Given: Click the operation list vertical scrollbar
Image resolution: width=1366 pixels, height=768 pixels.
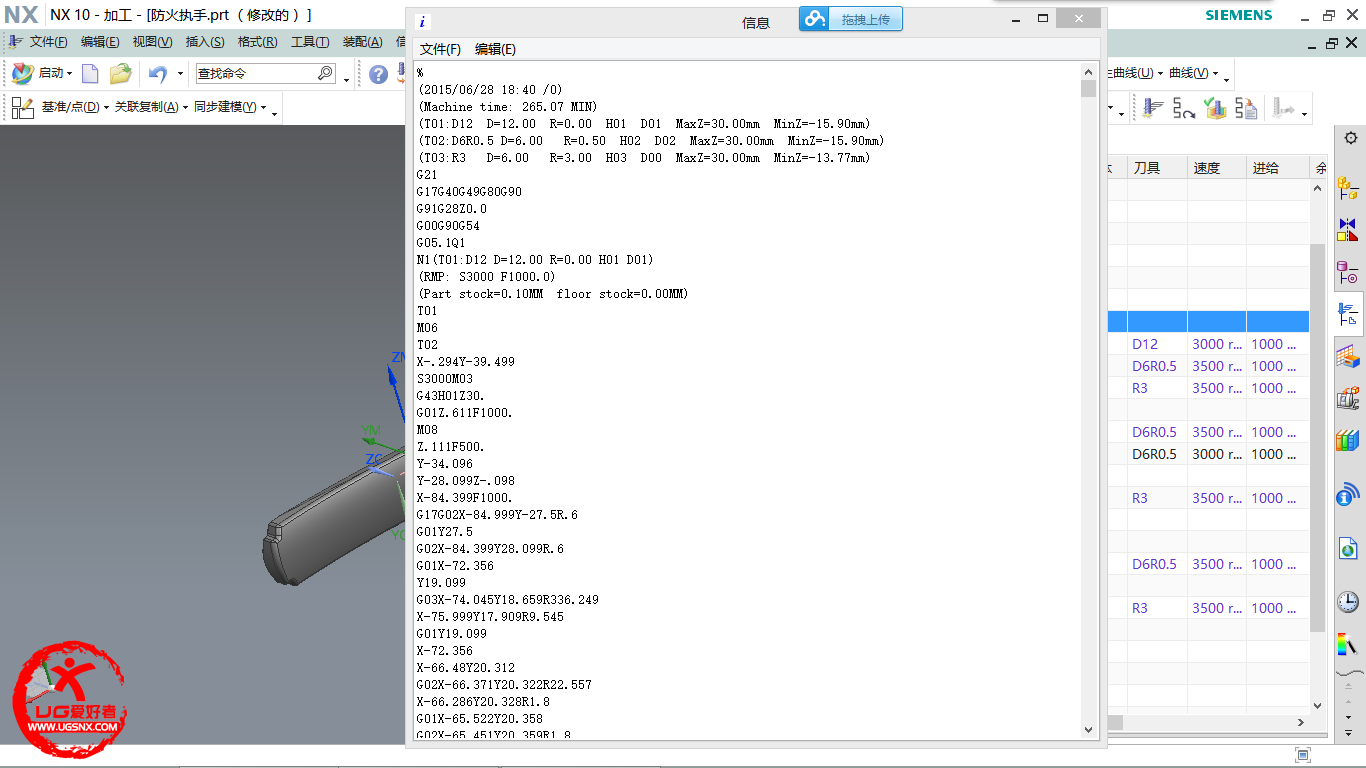Looking at the screenshot, I should point(1318,438).
